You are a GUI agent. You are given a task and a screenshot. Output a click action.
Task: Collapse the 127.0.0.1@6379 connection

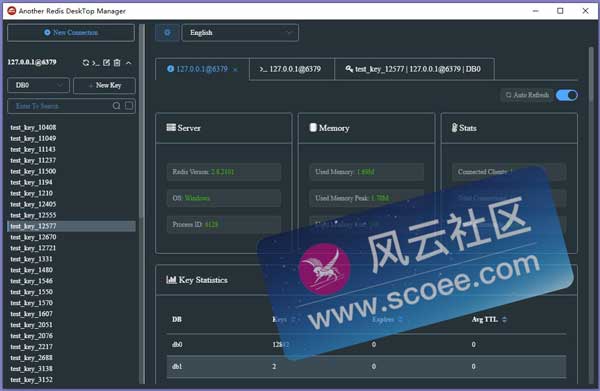click(129, 63)
